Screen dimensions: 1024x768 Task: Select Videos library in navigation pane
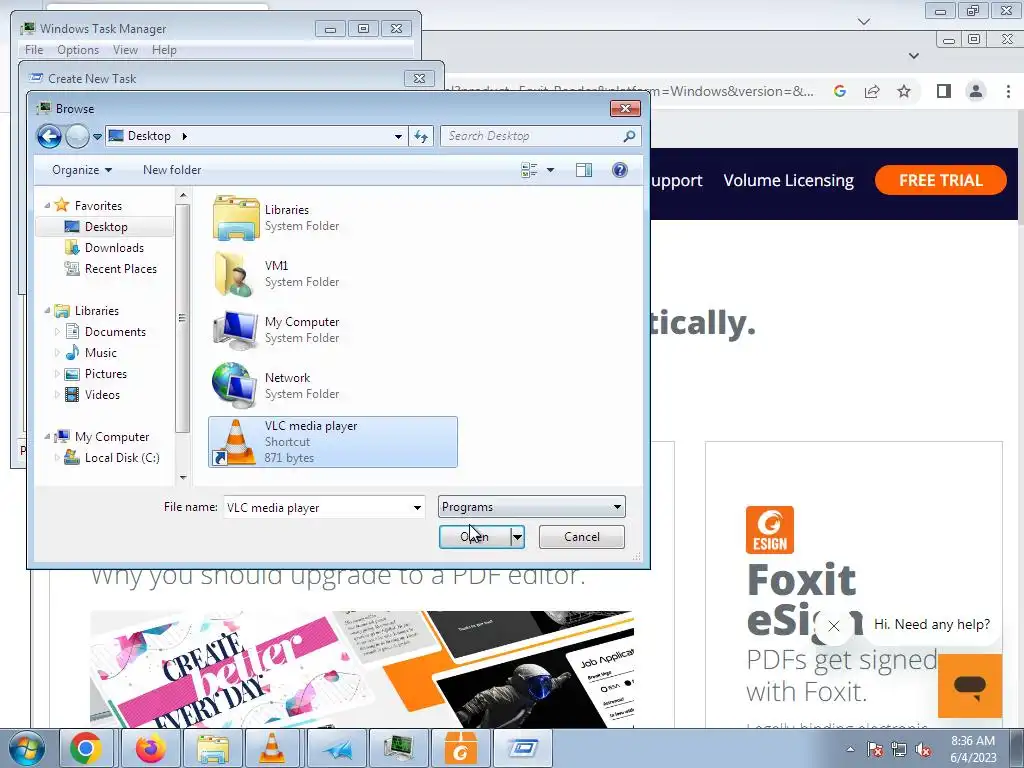[x=101, y=394]
